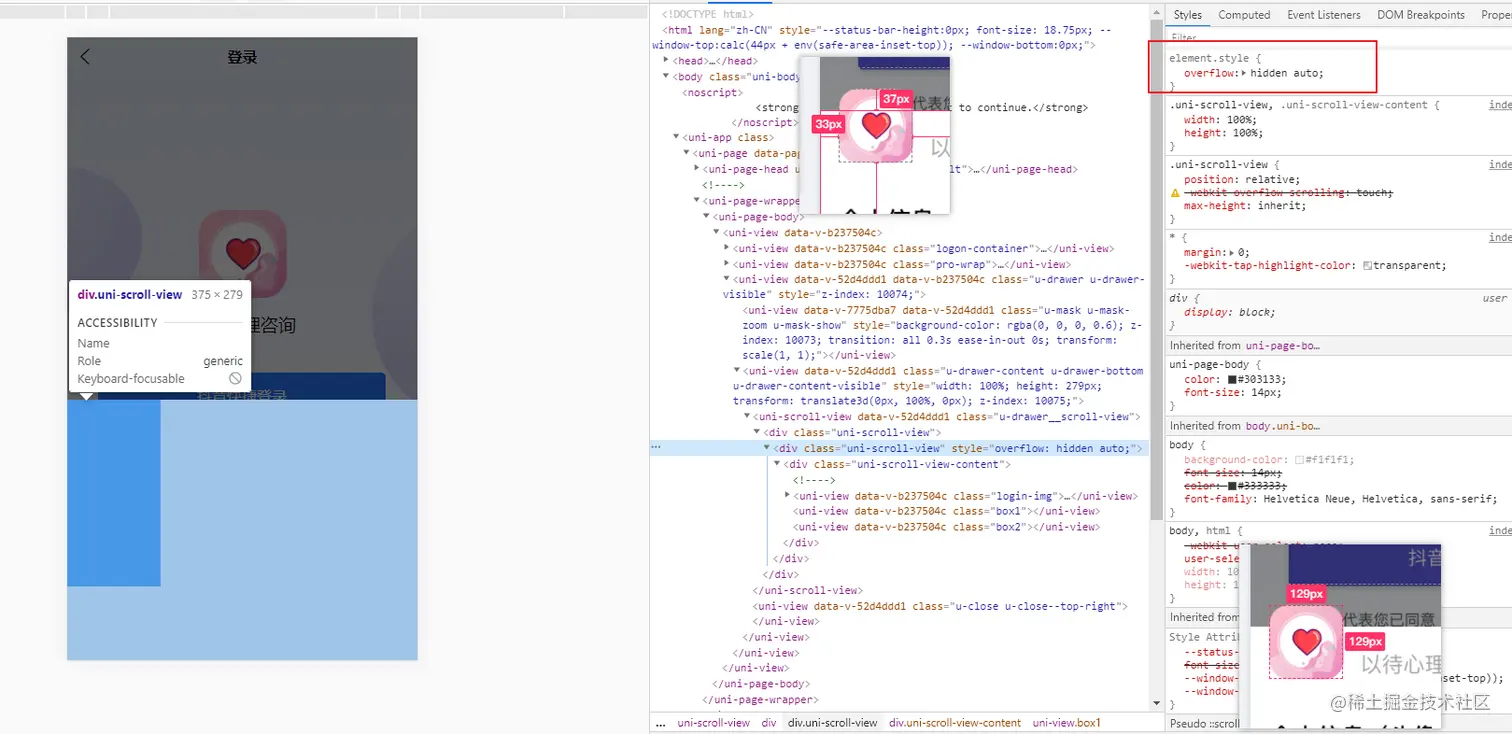Viewport: 1512px width, 734px height.
Task: Click the breadcrumb overflow ellipsis
Action: tap(660, 723)
